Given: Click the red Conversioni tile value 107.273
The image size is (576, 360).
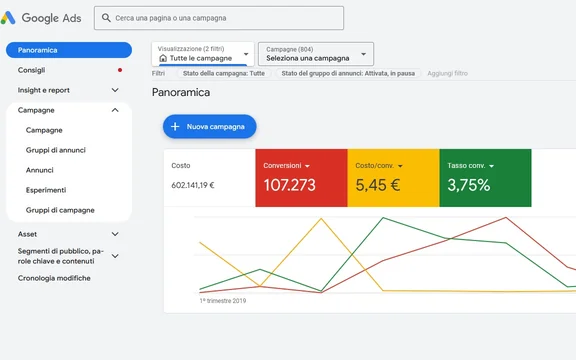Looking at the screenshot, I should (x=289, y=185).
